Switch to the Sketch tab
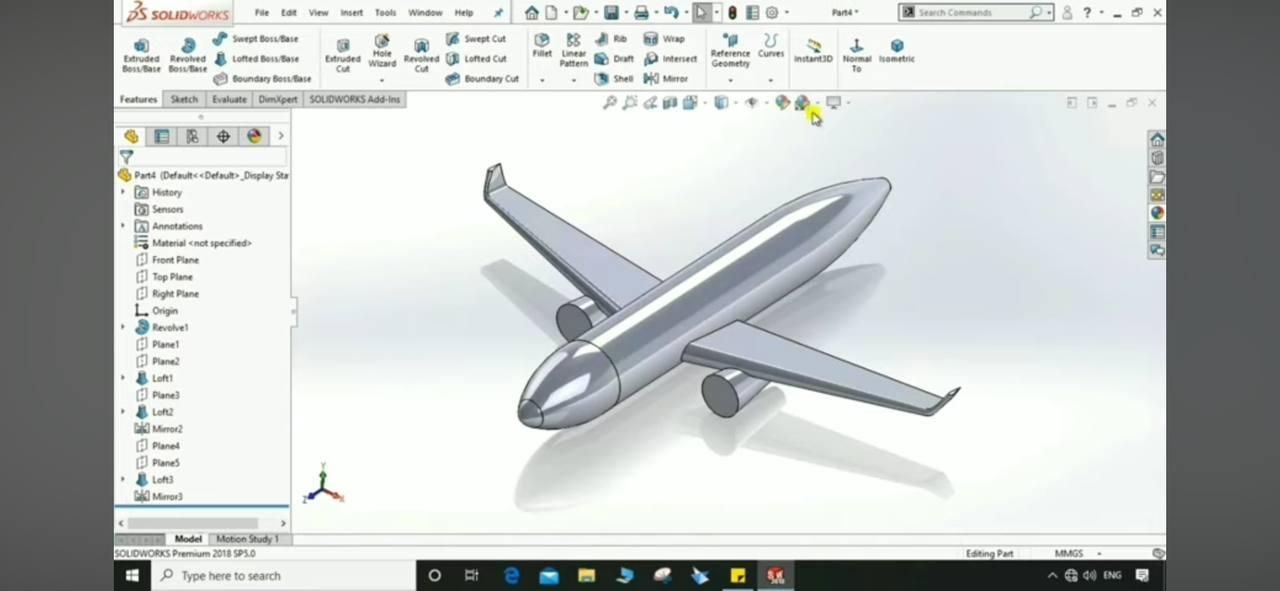The image size is (1280, 591). pyautogui.click(x=183, y=99)
